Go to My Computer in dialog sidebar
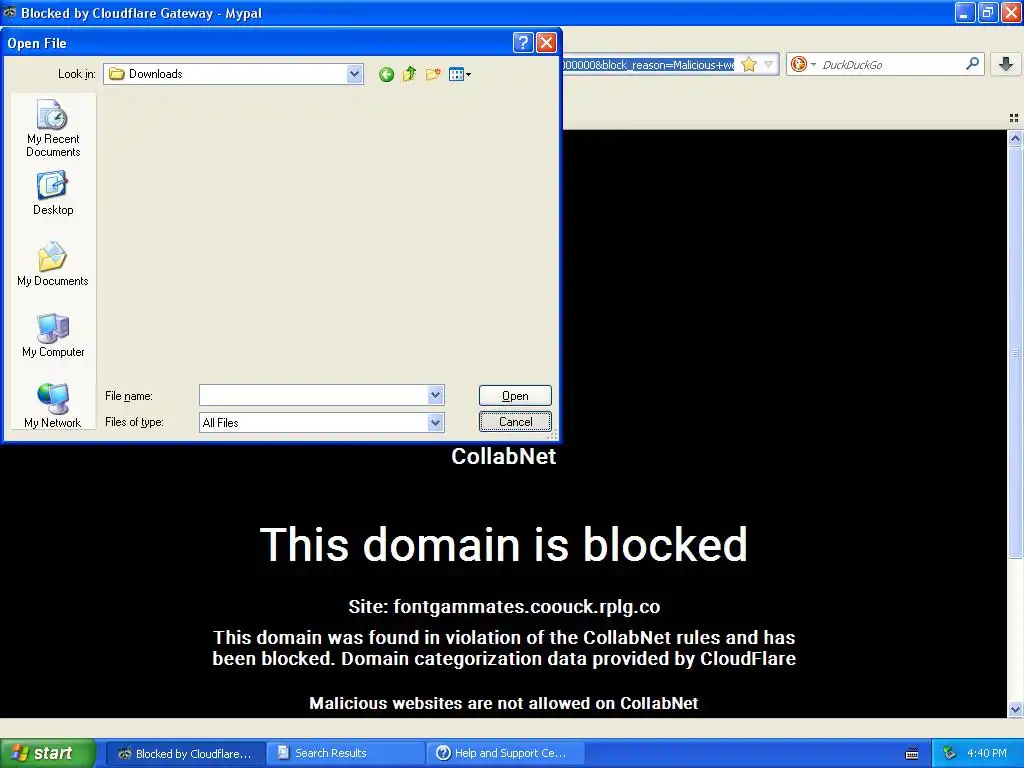The height and width of the screenshot is (768, 1024). click(53, 335)
